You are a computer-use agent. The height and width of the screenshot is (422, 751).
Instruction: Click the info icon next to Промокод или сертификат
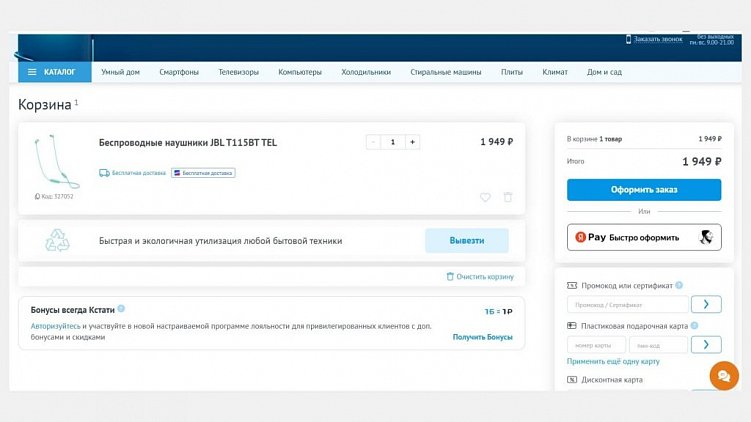click(x=679, y=285)
